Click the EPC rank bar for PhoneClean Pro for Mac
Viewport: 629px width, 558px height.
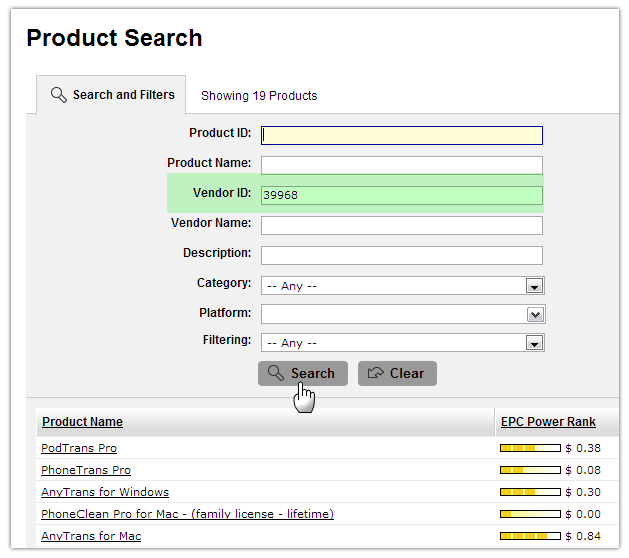click(530, 514)
